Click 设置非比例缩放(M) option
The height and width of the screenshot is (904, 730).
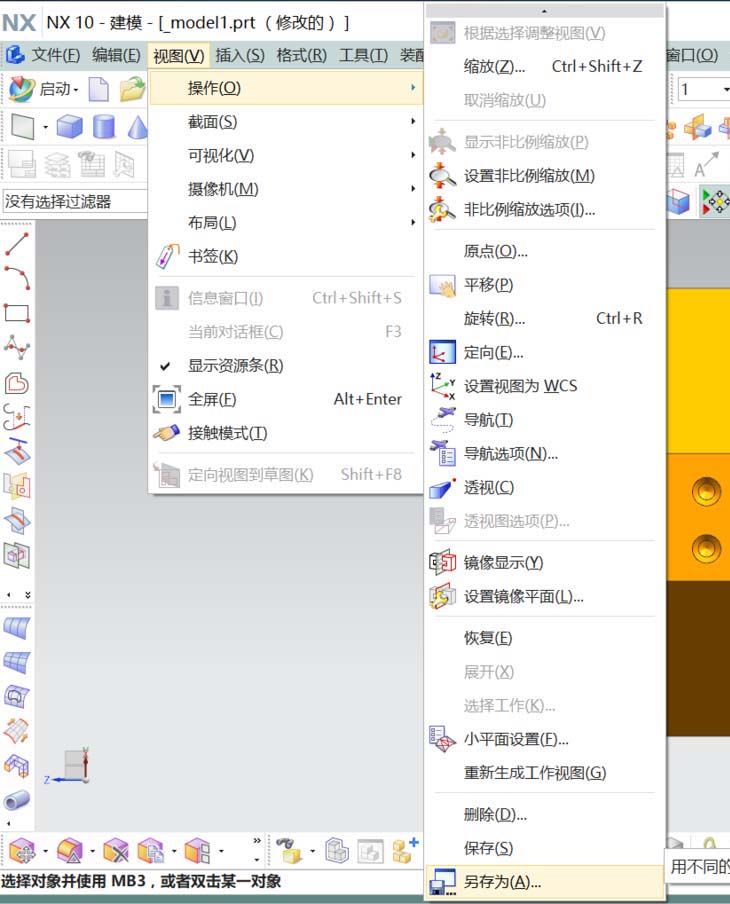pyautogui.click(x=544, y=175)
